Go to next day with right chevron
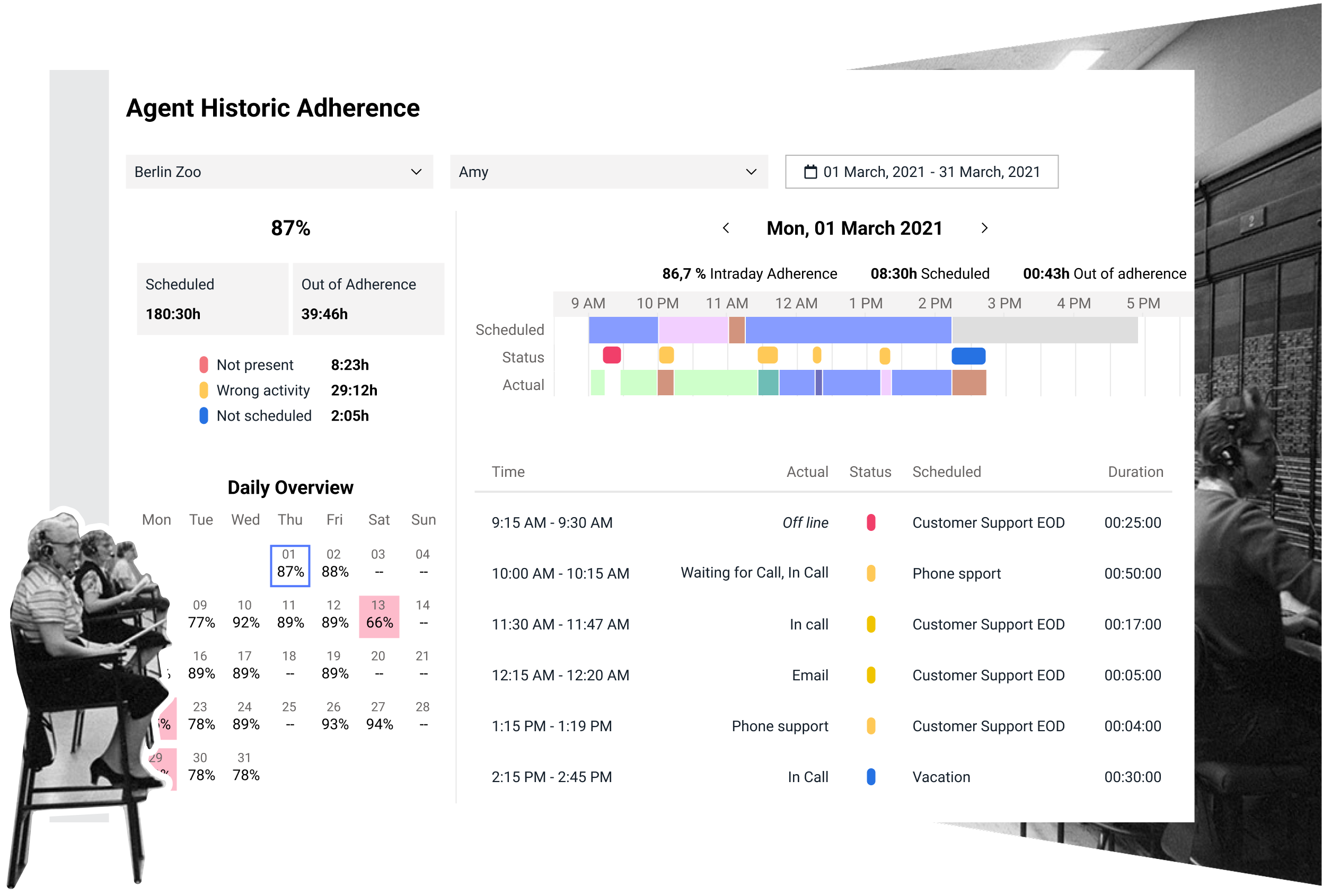Image resolution: width=1322 pixels, height=896 pixels. (x=984, y=228)
